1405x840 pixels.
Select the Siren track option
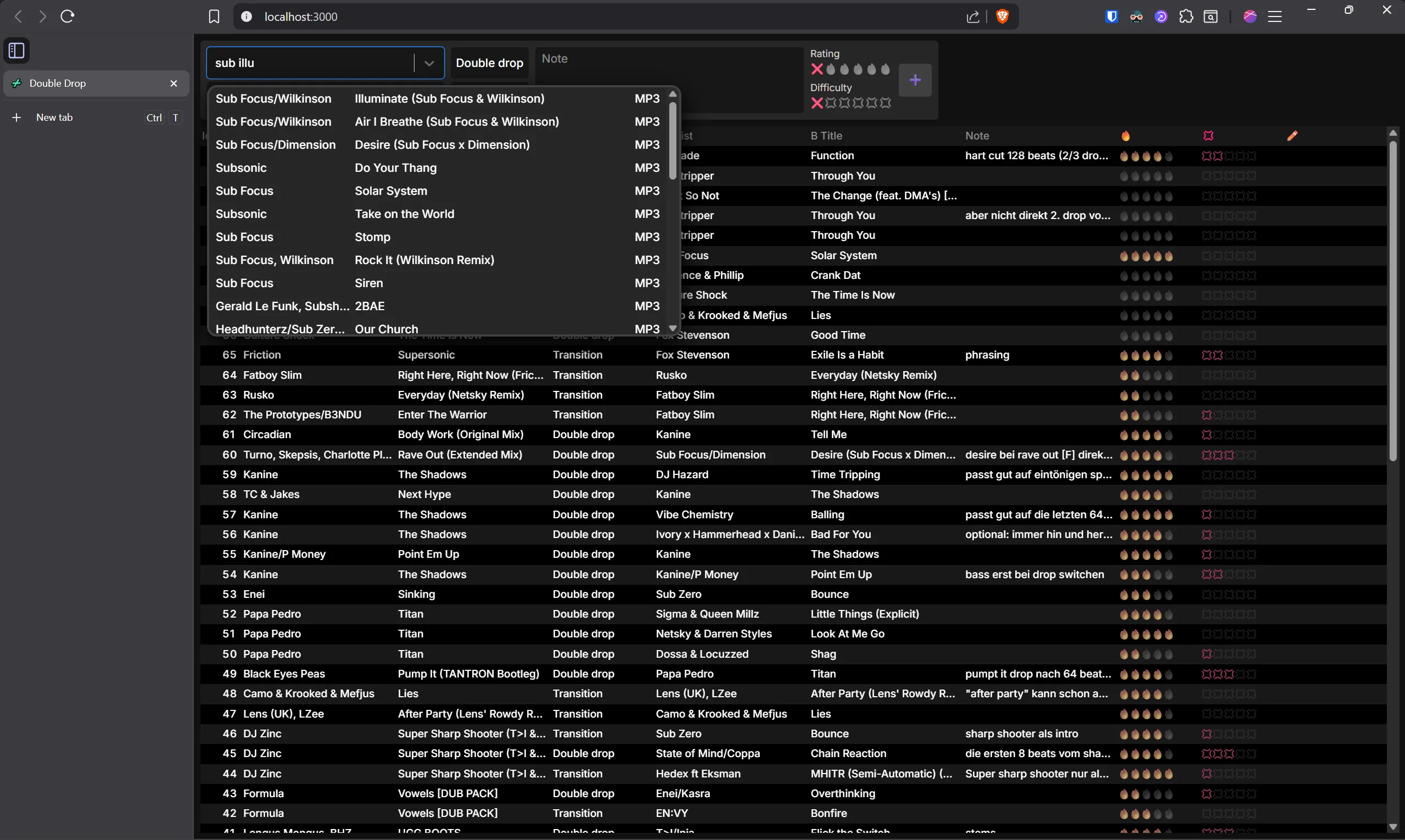click(x=438, y=283)
